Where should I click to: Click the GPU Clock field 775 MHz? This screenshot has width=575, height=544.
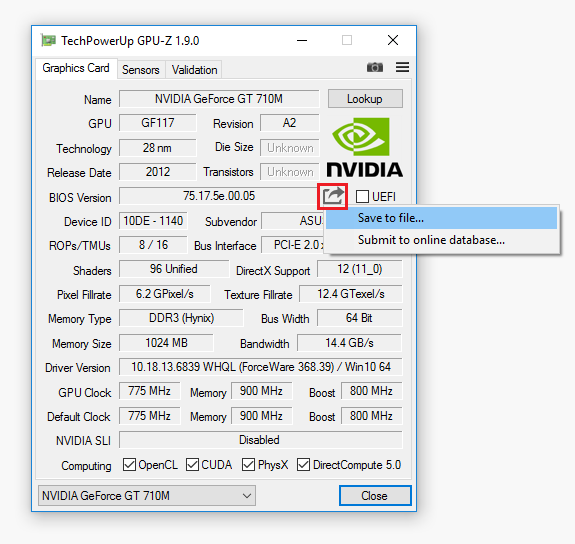[x=150, y=391]
